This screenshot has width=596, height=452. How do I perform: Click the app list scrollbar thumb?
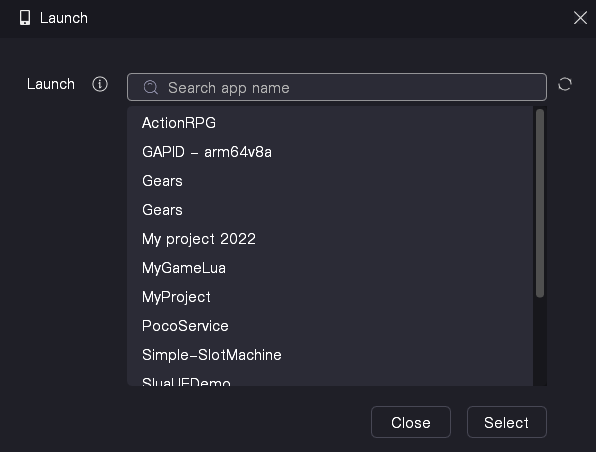[x=540, y=203]
